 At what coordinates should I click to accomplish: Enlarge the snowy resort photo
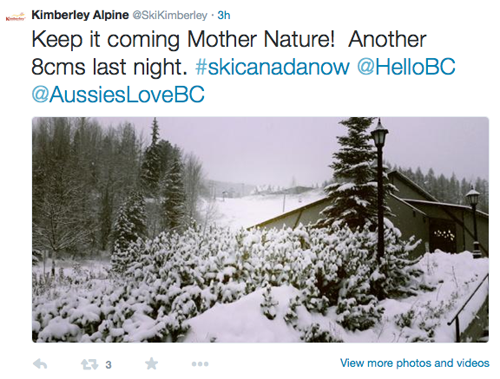pos(260,230)
